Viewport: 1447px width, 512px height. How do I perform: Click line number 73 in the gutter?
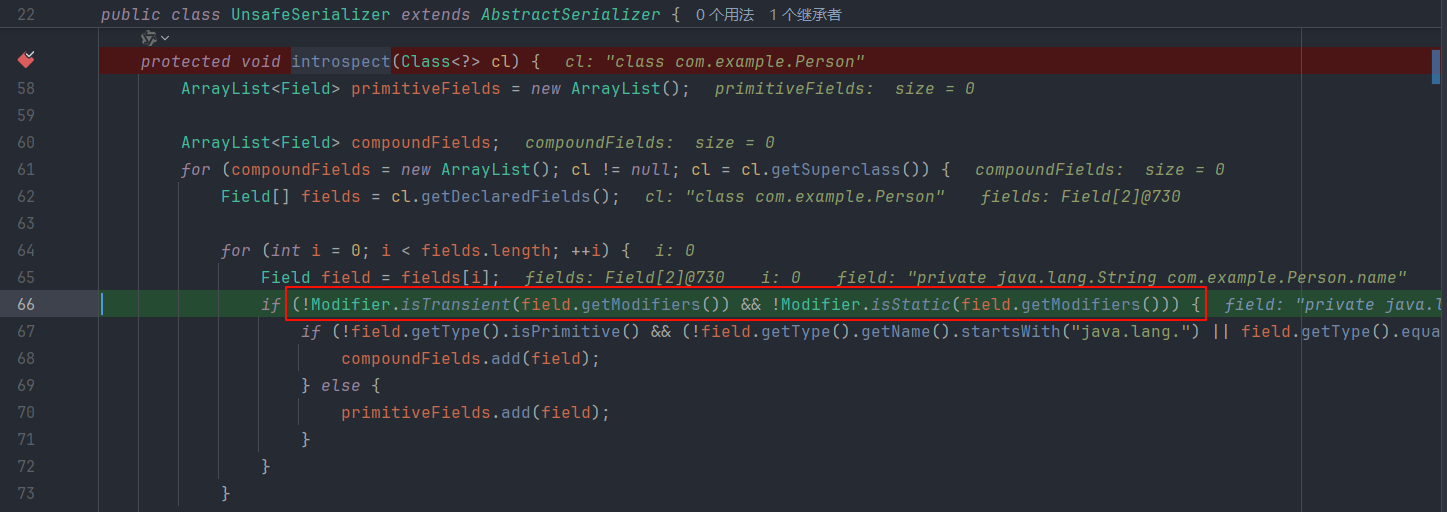(26, 493)
